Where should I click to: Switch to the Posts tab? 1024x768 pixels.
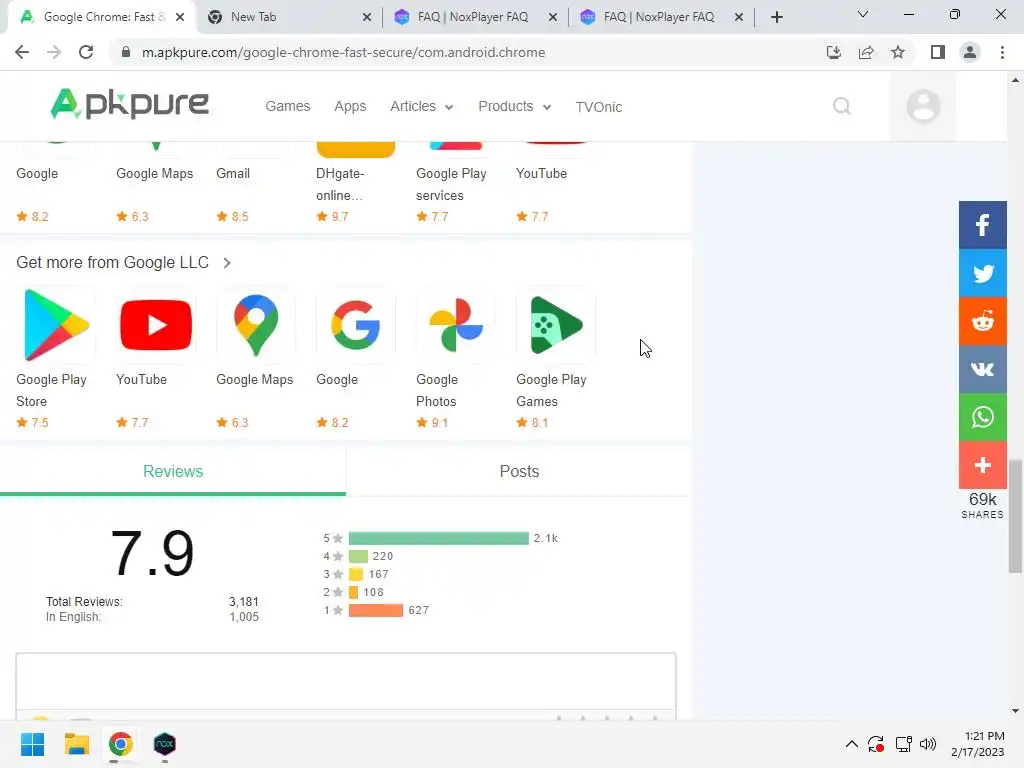(519, 472)
